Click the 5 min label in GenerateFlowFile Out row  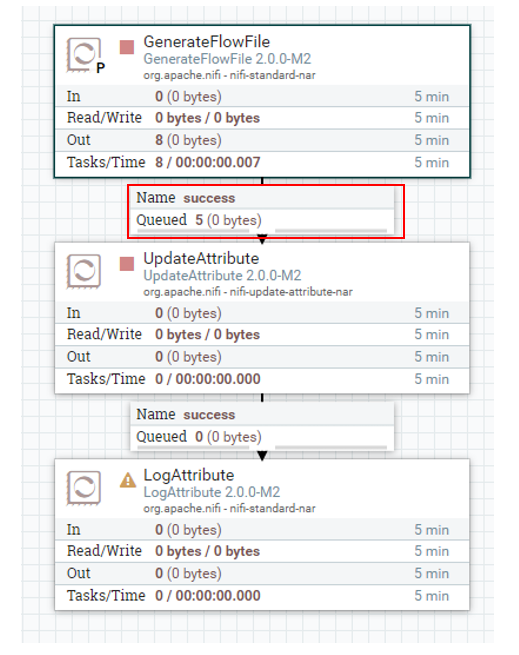tap(432, 140)
